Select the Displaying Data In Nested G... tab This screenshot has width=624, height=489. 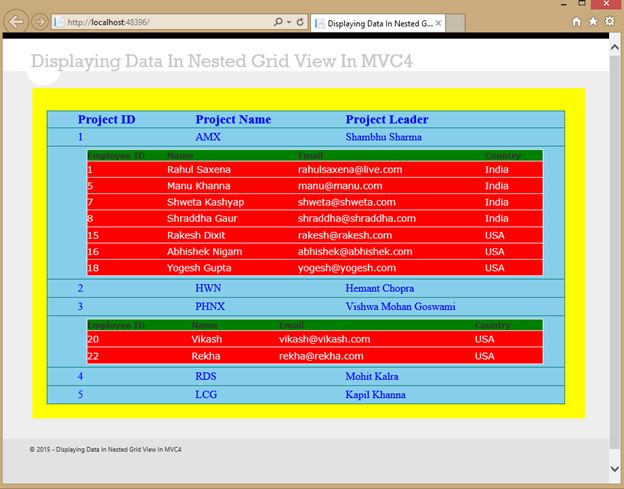click(378, 23)
